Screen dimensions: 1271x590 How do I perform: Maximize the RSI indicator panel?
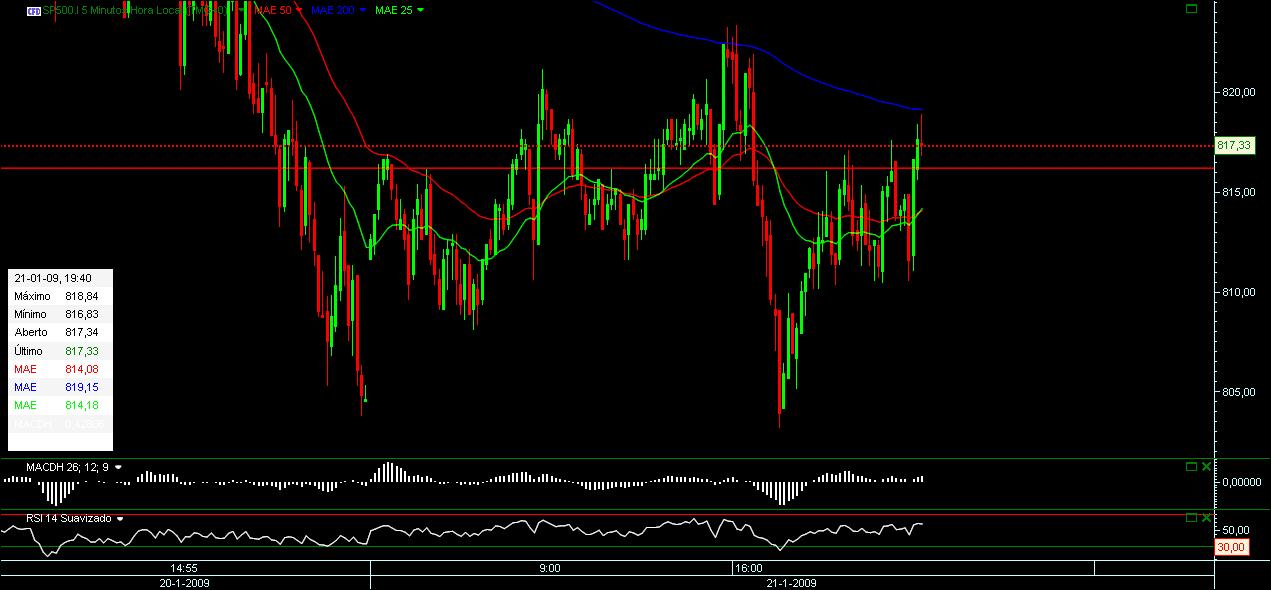coord(1191,518)
